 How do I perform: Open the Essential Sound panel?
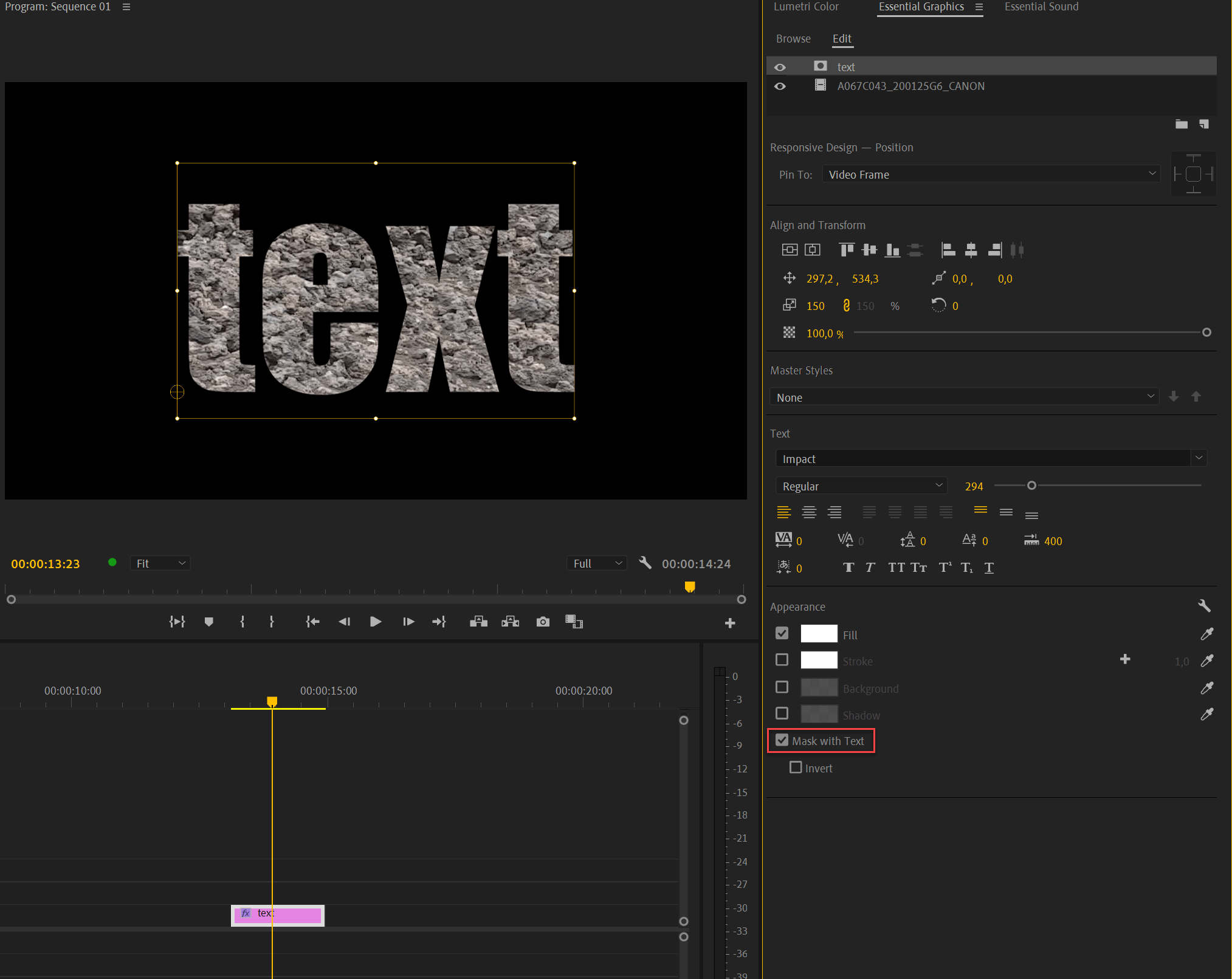pyautogui.click(x=1041, y=7)
